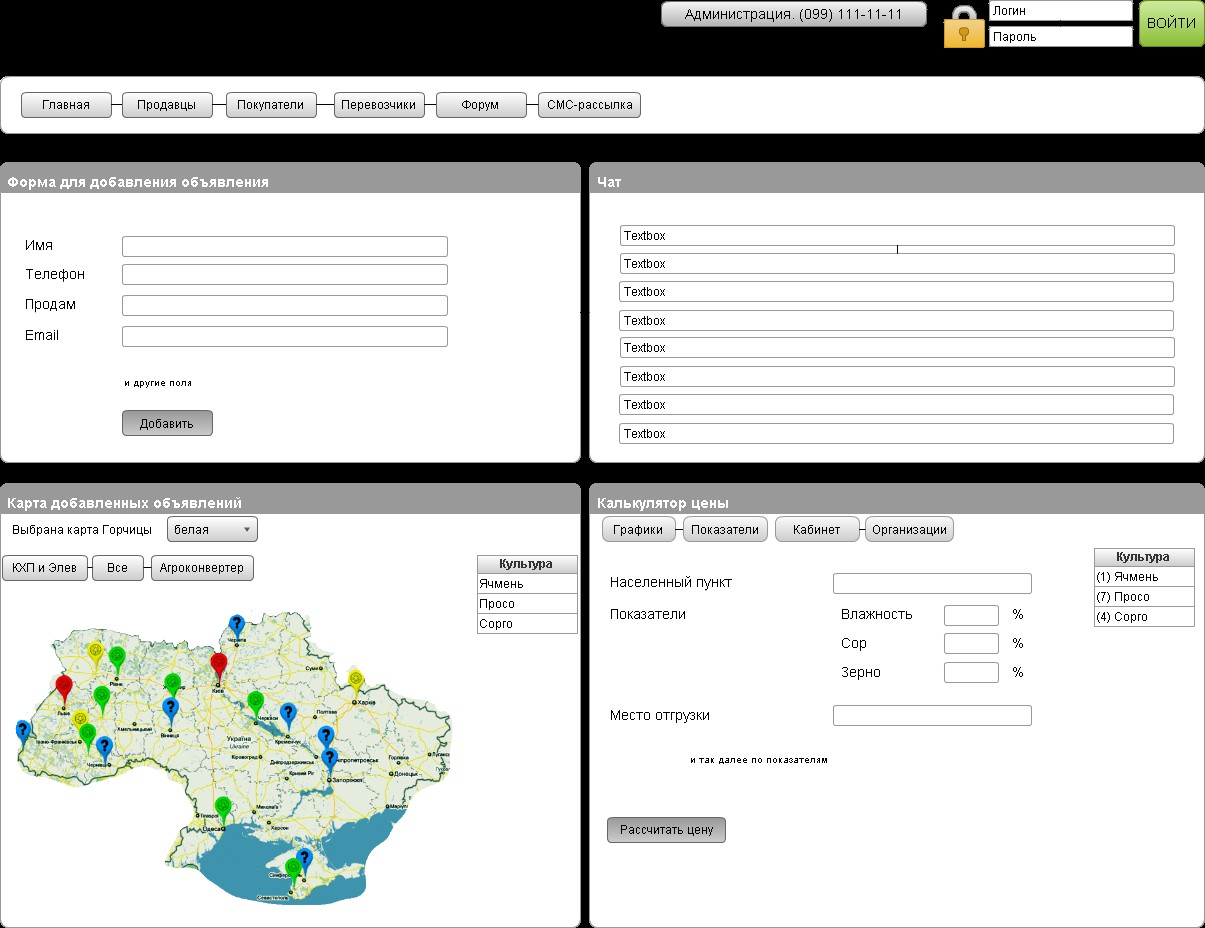Click the red map pin at Львів

tap(64, 690)
